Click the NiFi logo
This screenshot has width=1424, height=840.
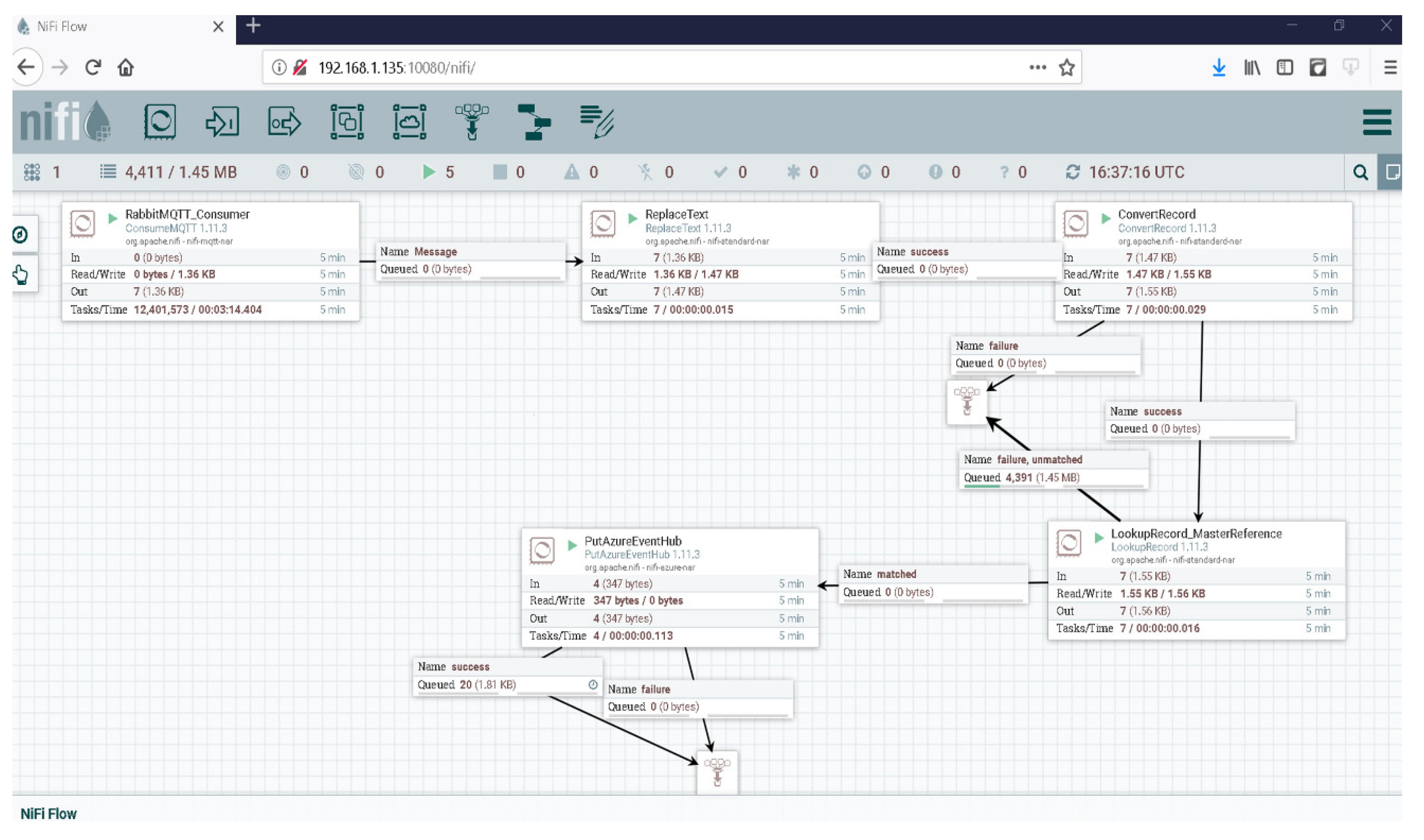click(x=66, y=121)
